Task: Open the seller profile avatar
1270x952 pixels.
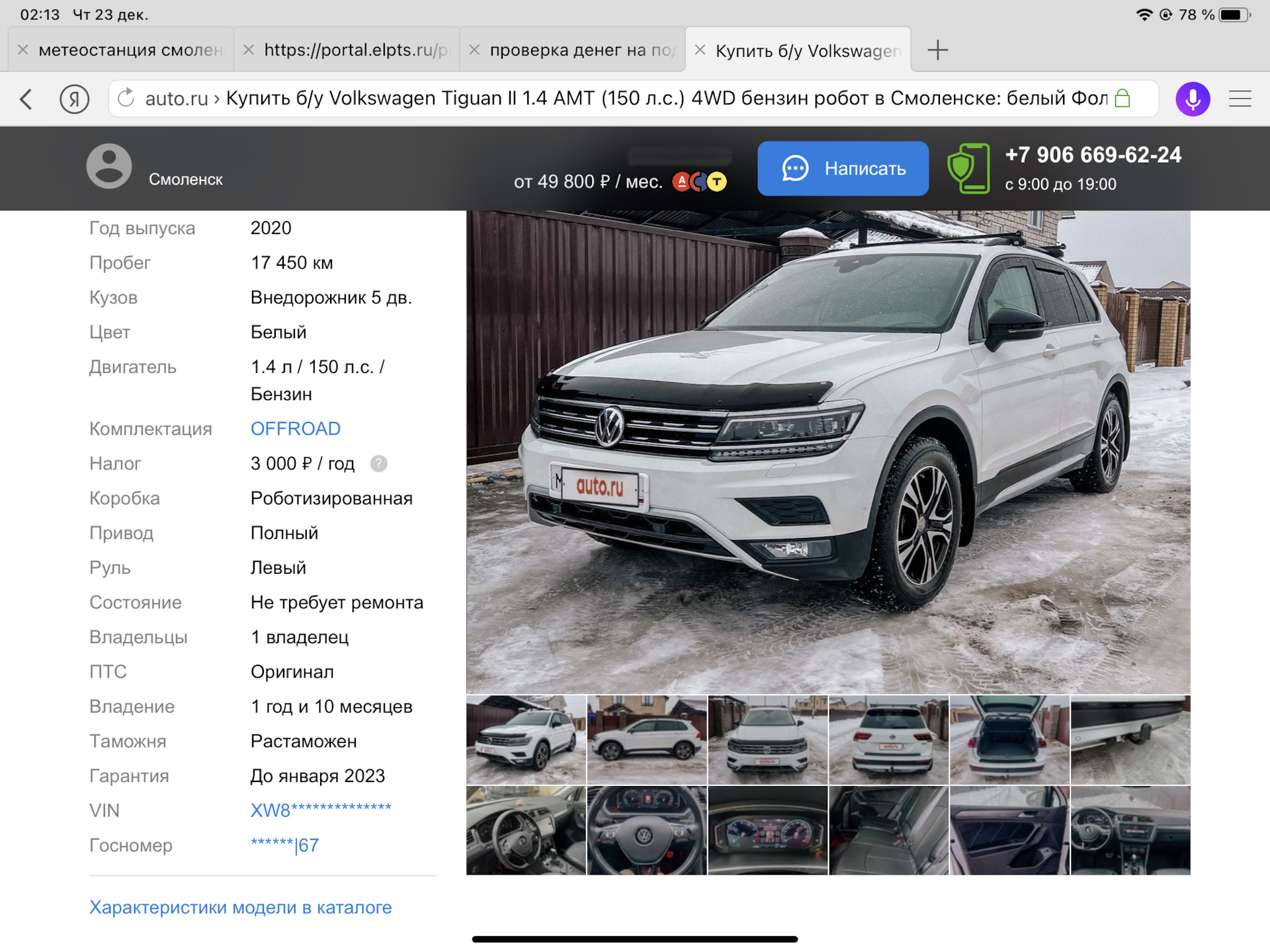Action: (109, 166)
